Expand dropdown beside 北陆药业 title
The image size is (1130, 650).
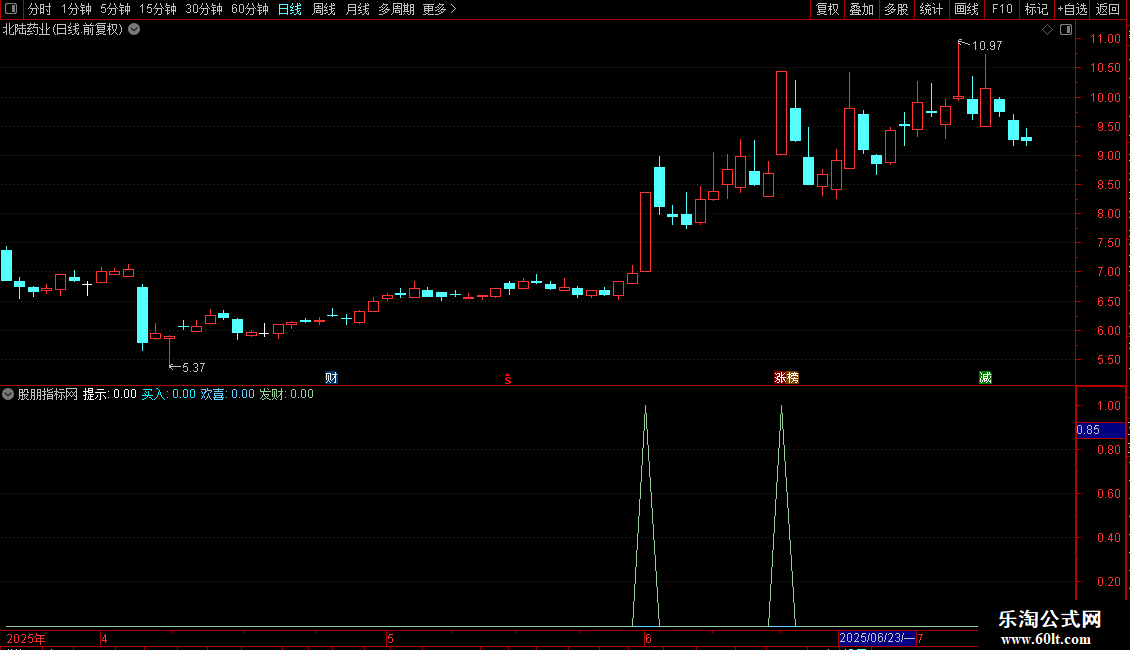coord(134,30)
